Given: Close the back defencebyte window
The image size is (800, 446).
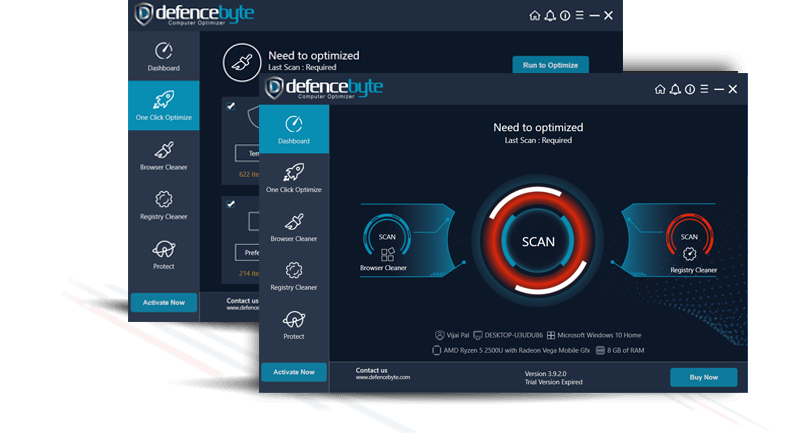Looking at the screenshot, I should click(x=609, y=16).
